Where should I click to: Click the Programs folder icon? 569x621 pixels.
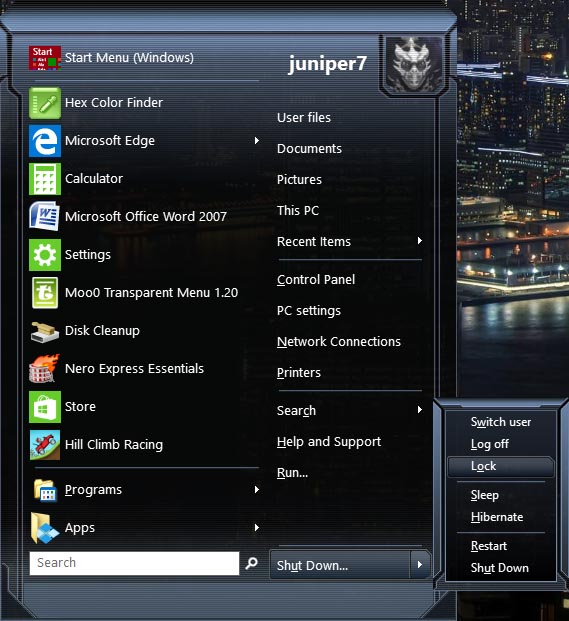[45, 490]
